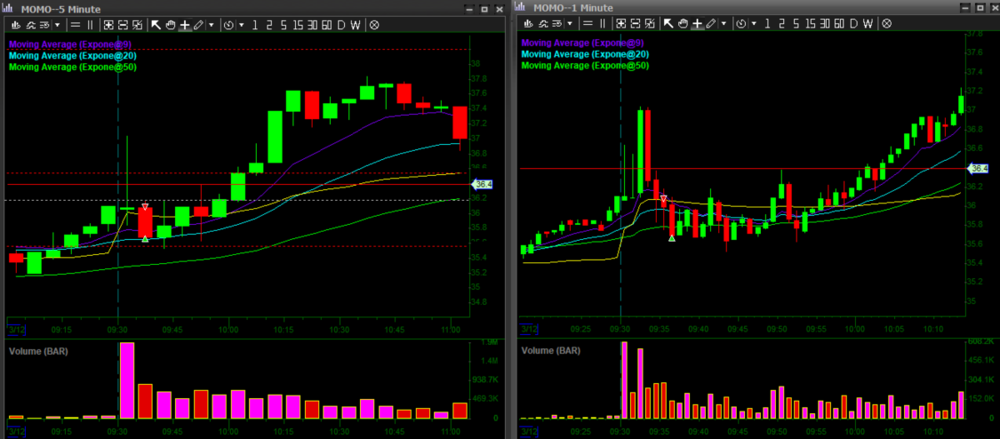The image size is (1000, 439).
Task: Click first toolbar icon in 1 Minute chart
Action: point(526,24)
